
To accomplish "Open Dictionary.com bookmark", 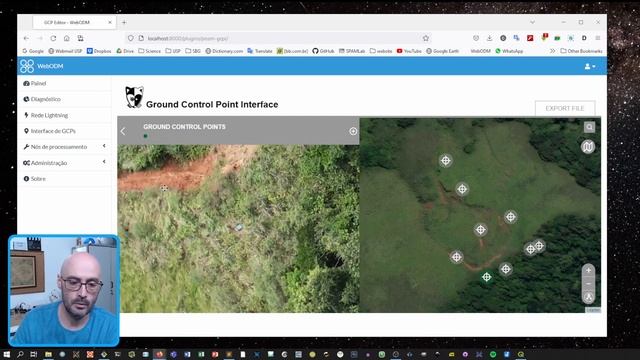I will click(x=224, y=51).
